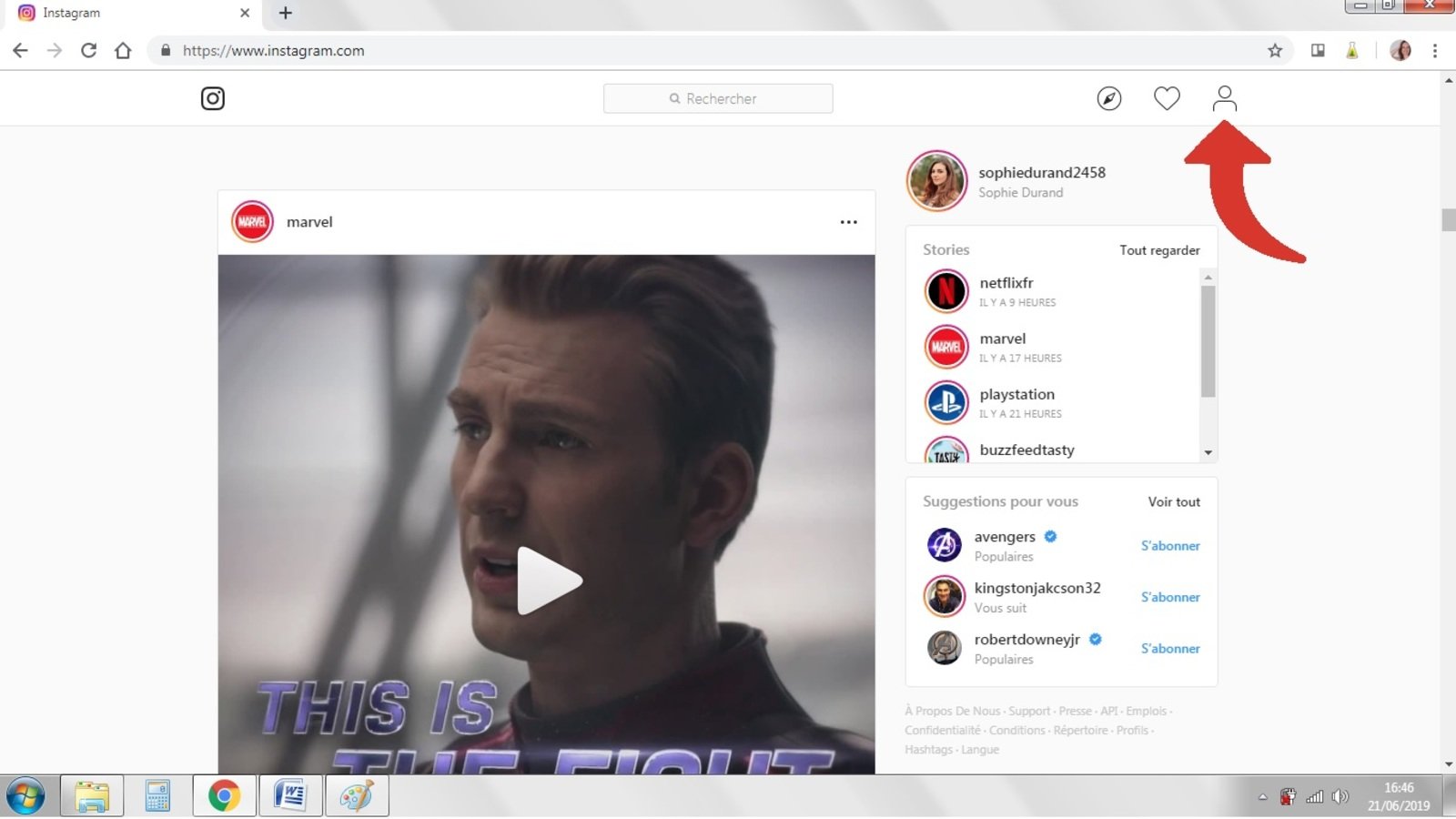Open three-dot options on marvel post

[x=848, y=222]
